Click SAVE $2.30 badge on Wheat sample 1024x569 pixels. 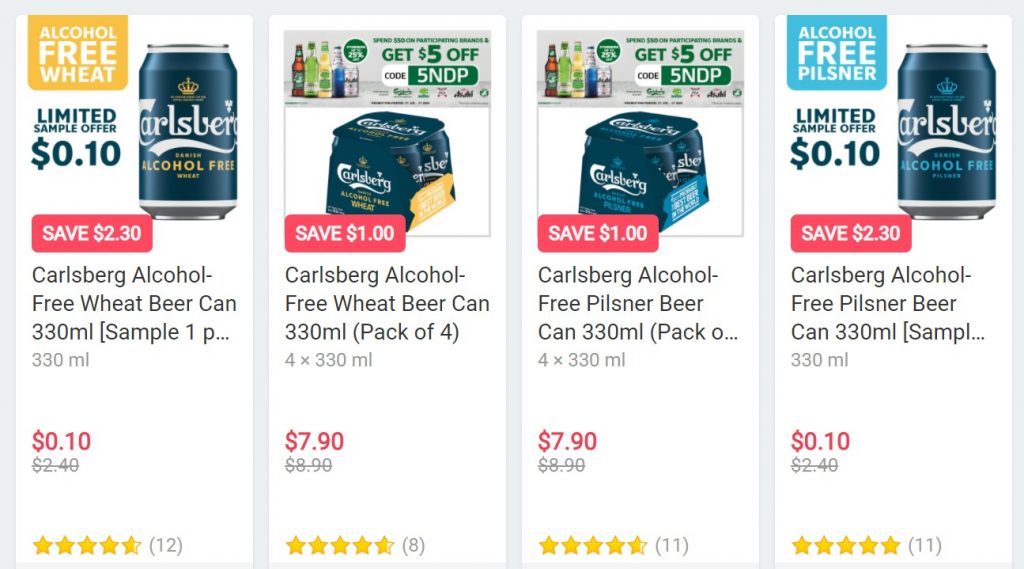click(x=92, y=234)
